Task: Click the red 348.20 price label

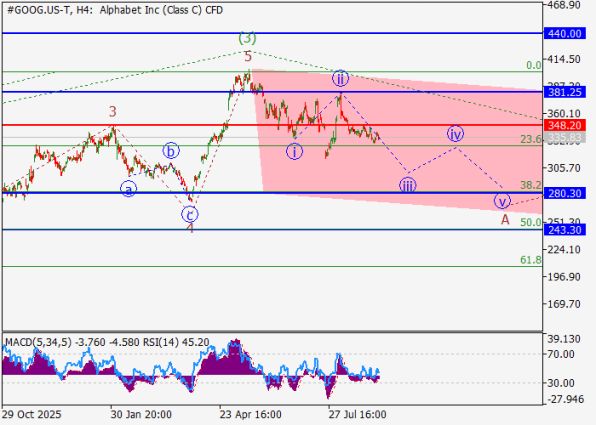Action: pos(564,125)
